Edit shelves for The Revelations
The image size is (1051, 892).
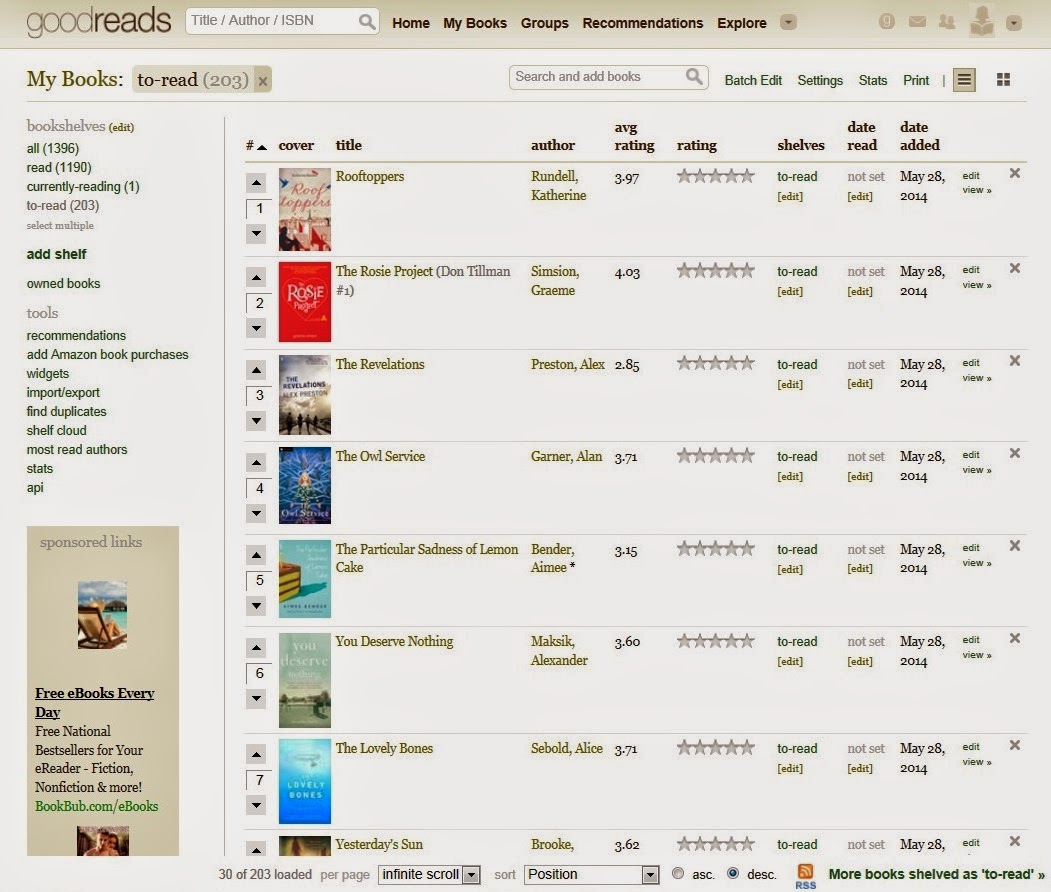coord(790,384)
